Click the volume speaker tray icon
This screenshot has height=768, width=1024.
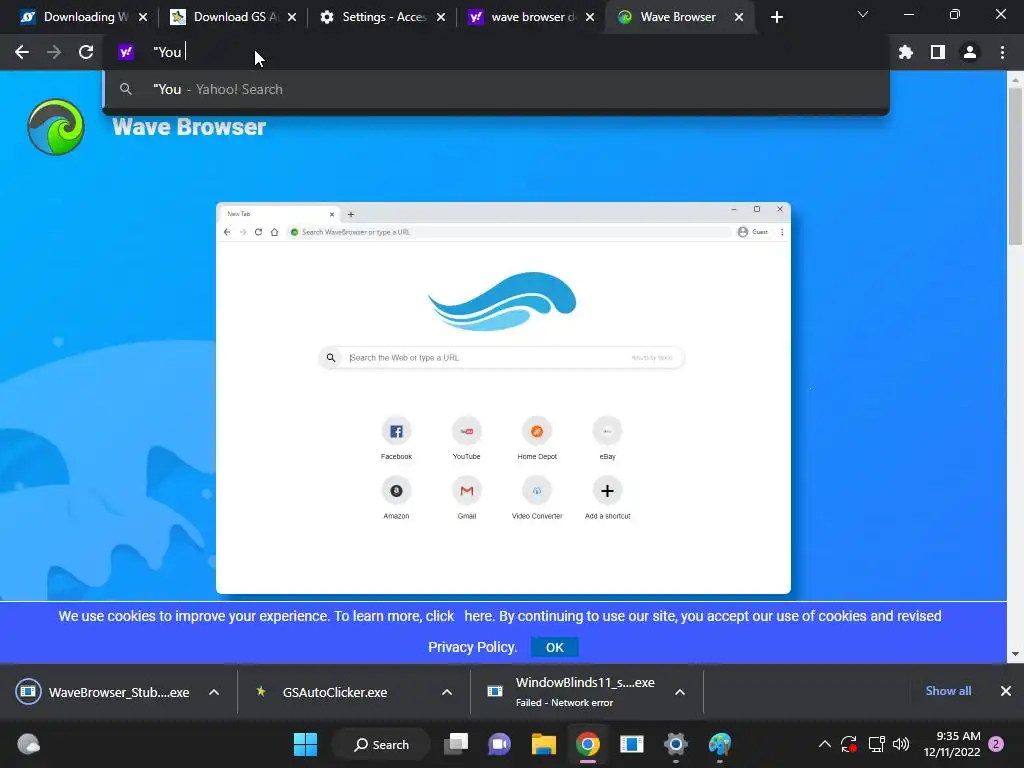coord(901,744)
